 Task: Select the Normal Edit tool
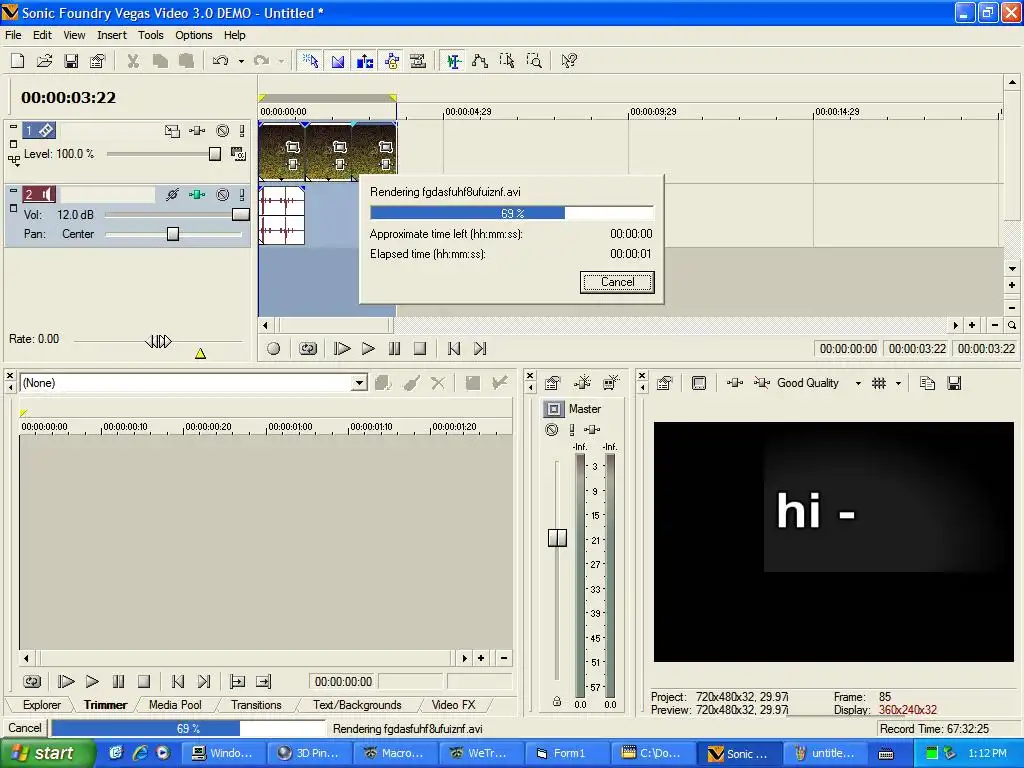(453, 61)
